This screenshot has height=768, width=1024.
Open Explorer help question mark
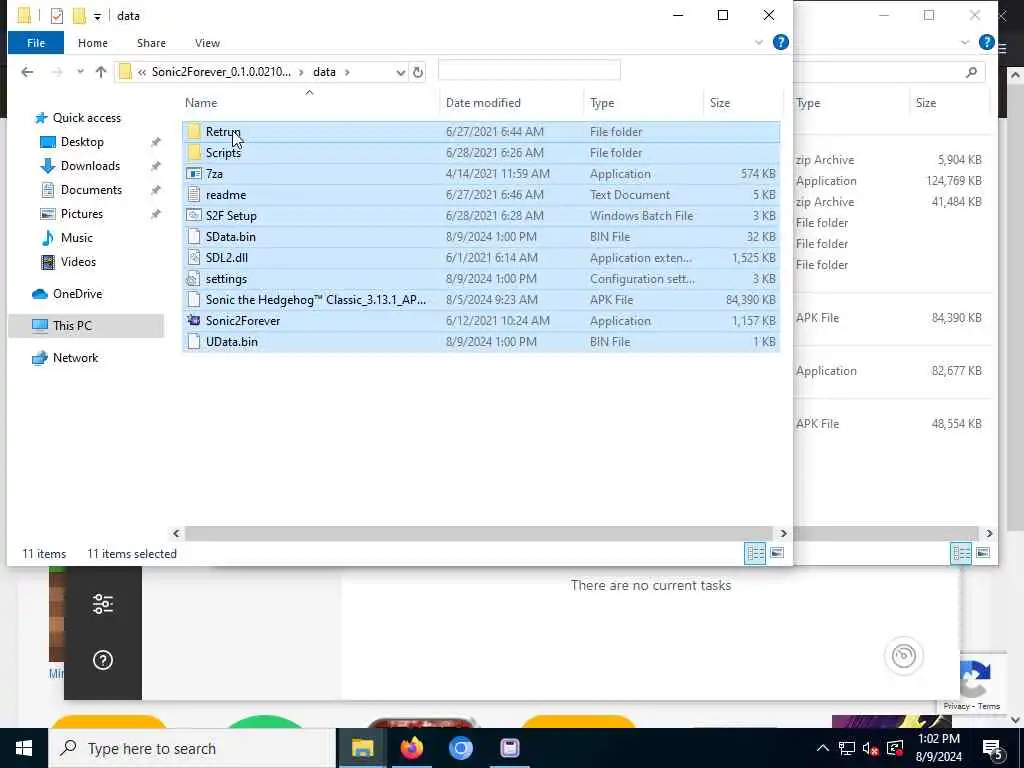coord(780,42)
